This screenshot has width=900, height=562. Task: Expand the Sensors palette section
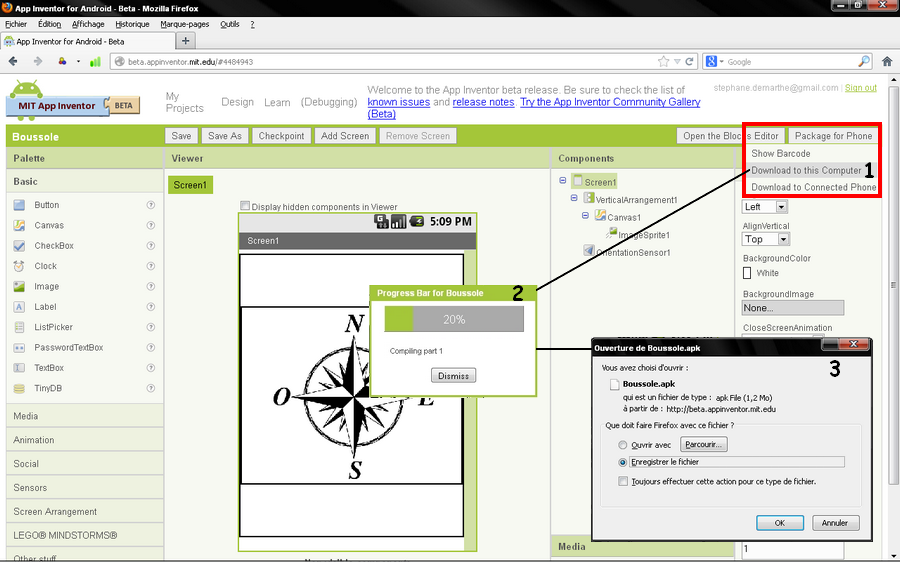point(84,487)
